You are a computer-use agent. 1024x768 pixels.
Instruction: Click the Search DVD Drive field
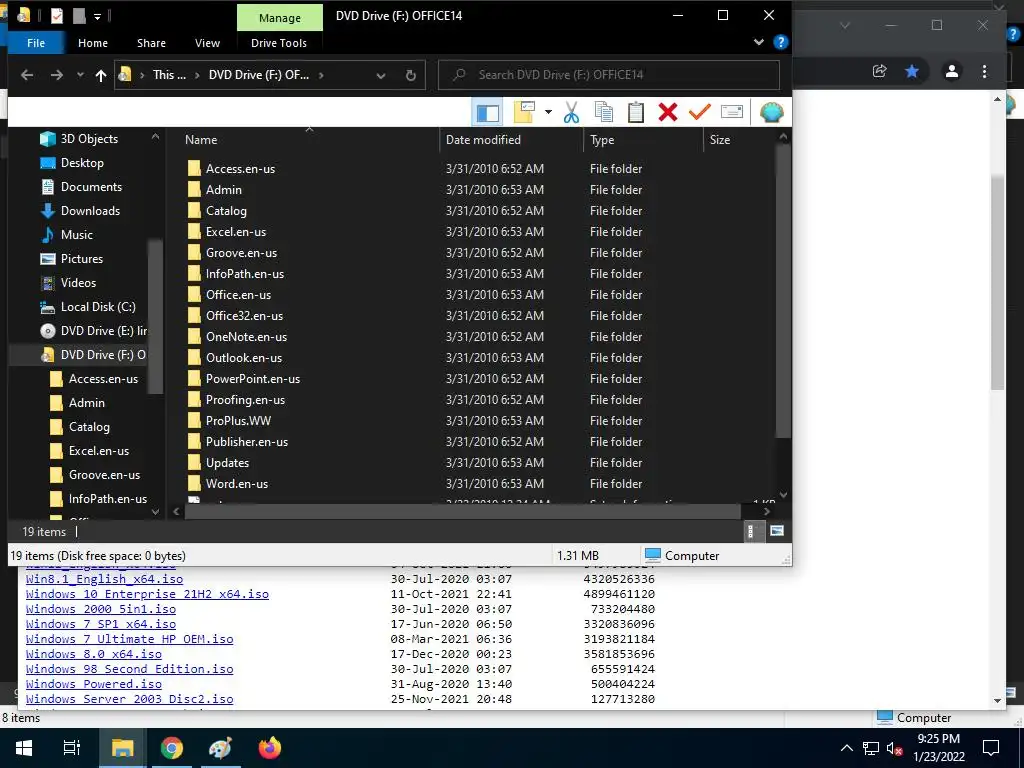[609, 75]
